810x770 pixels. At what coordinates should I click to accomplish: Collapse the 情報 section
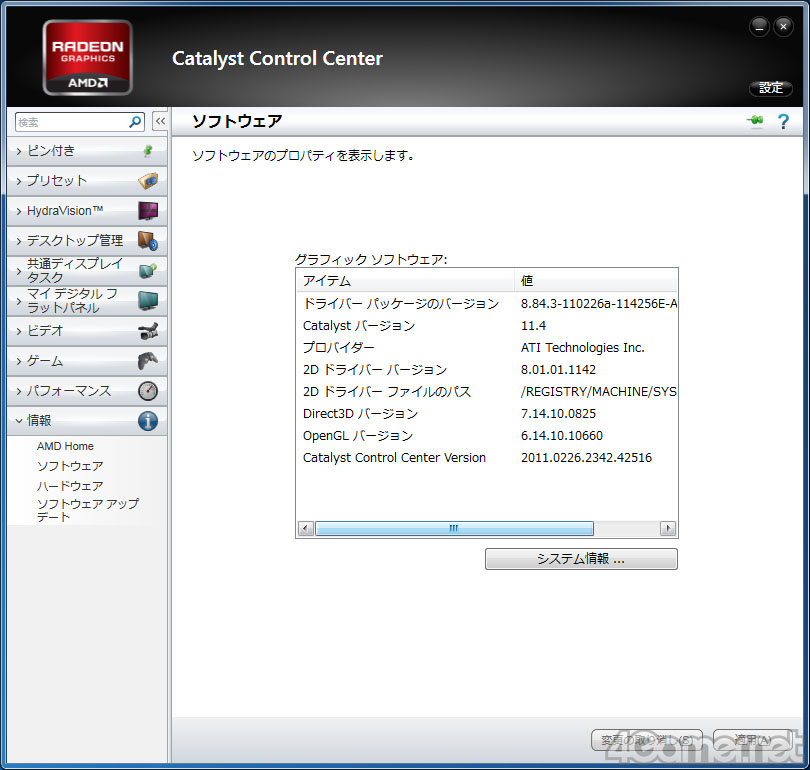[x=87, y=421]
